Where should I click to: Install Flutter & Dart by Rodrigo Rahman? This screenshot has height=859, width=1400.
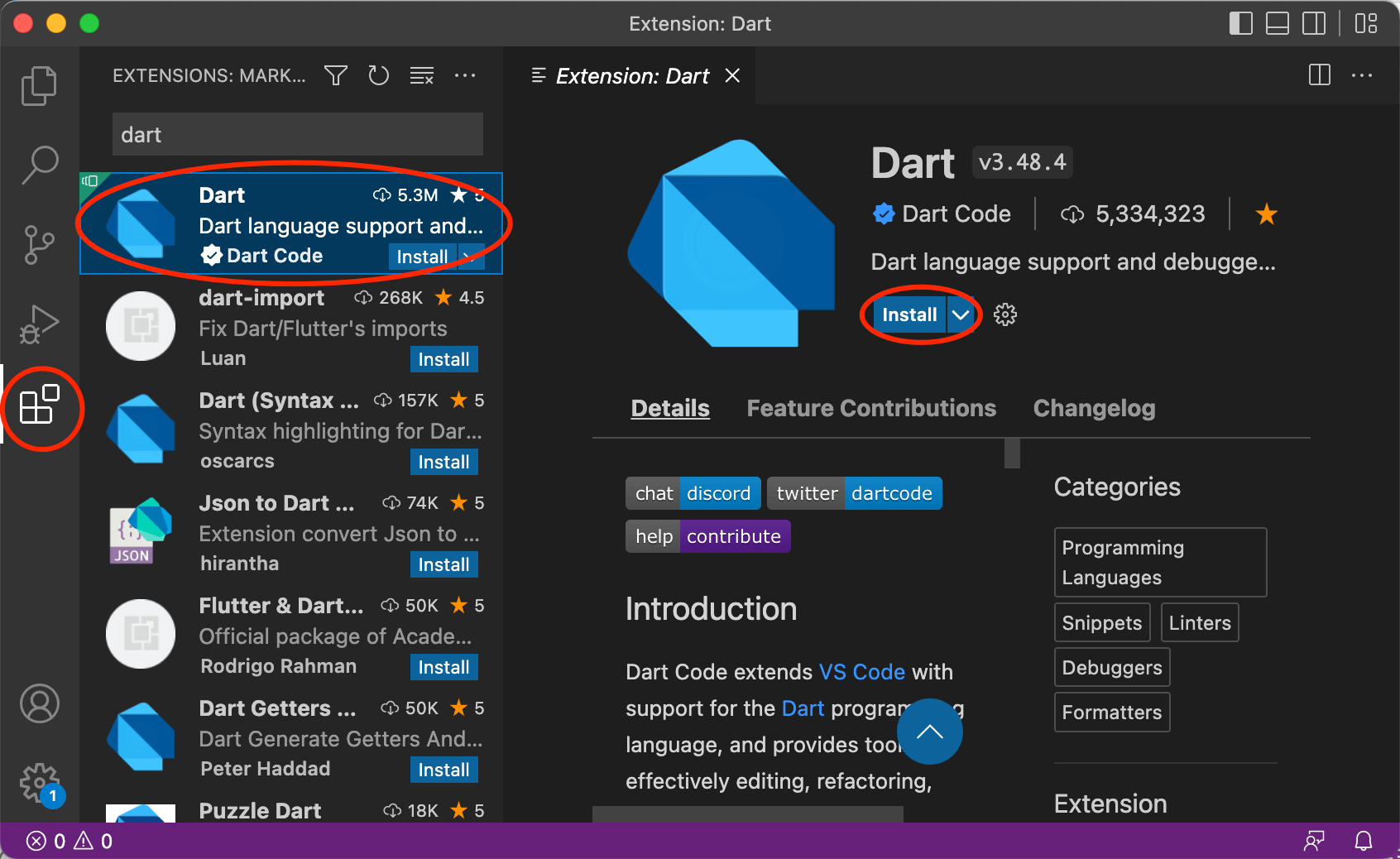(x=443, y=667)
